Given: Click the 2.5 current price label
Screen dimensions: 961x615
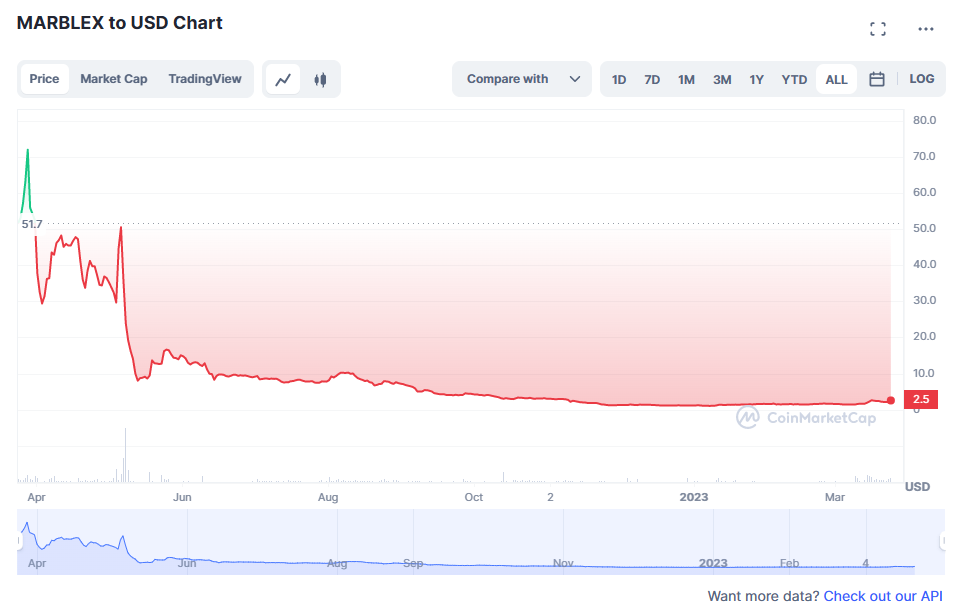Looking at the screenshot, I should pyautogui.click(x=921, y=399).
